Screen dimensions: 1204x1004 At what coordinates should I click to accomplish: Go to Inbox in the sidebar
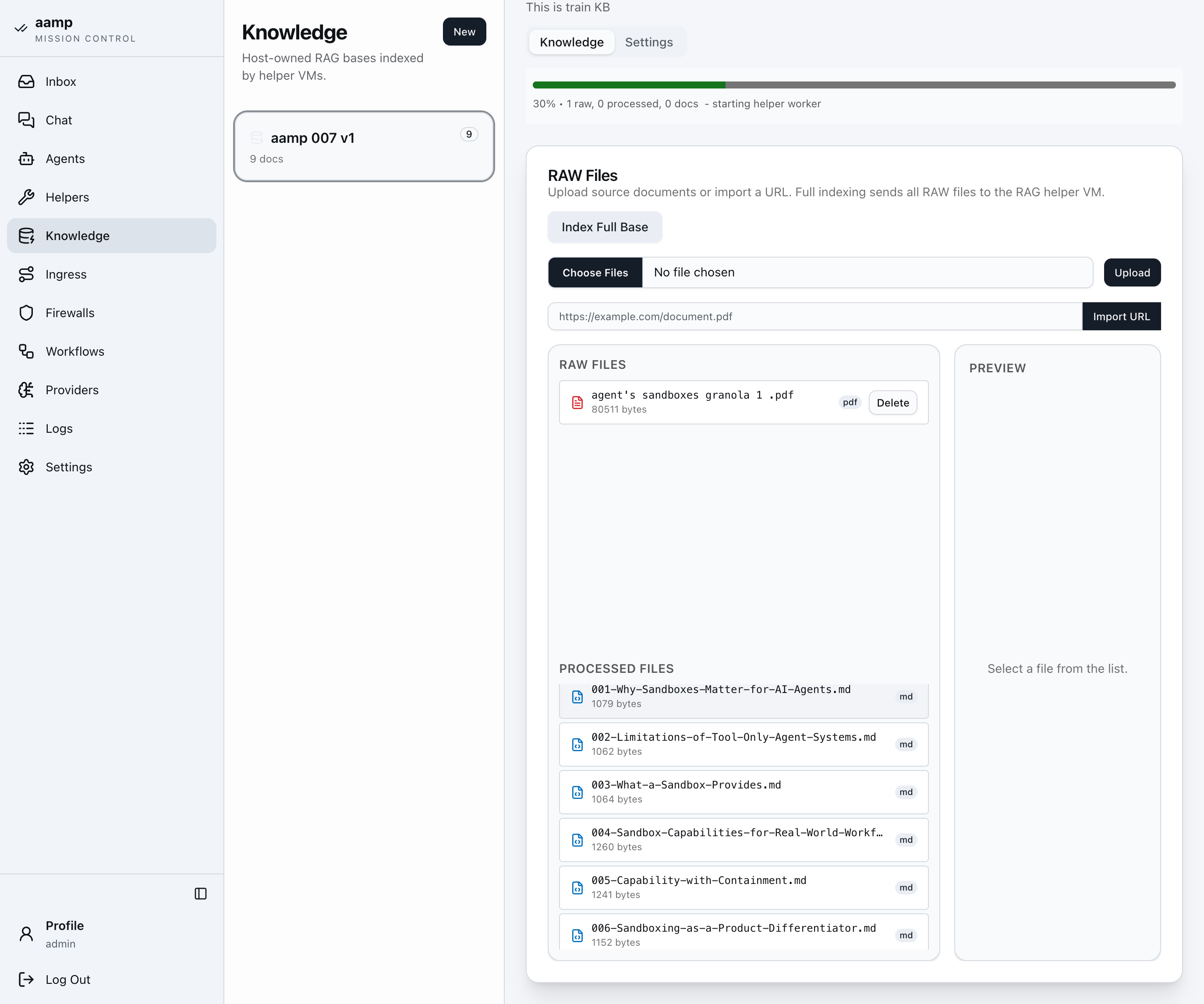112,81
